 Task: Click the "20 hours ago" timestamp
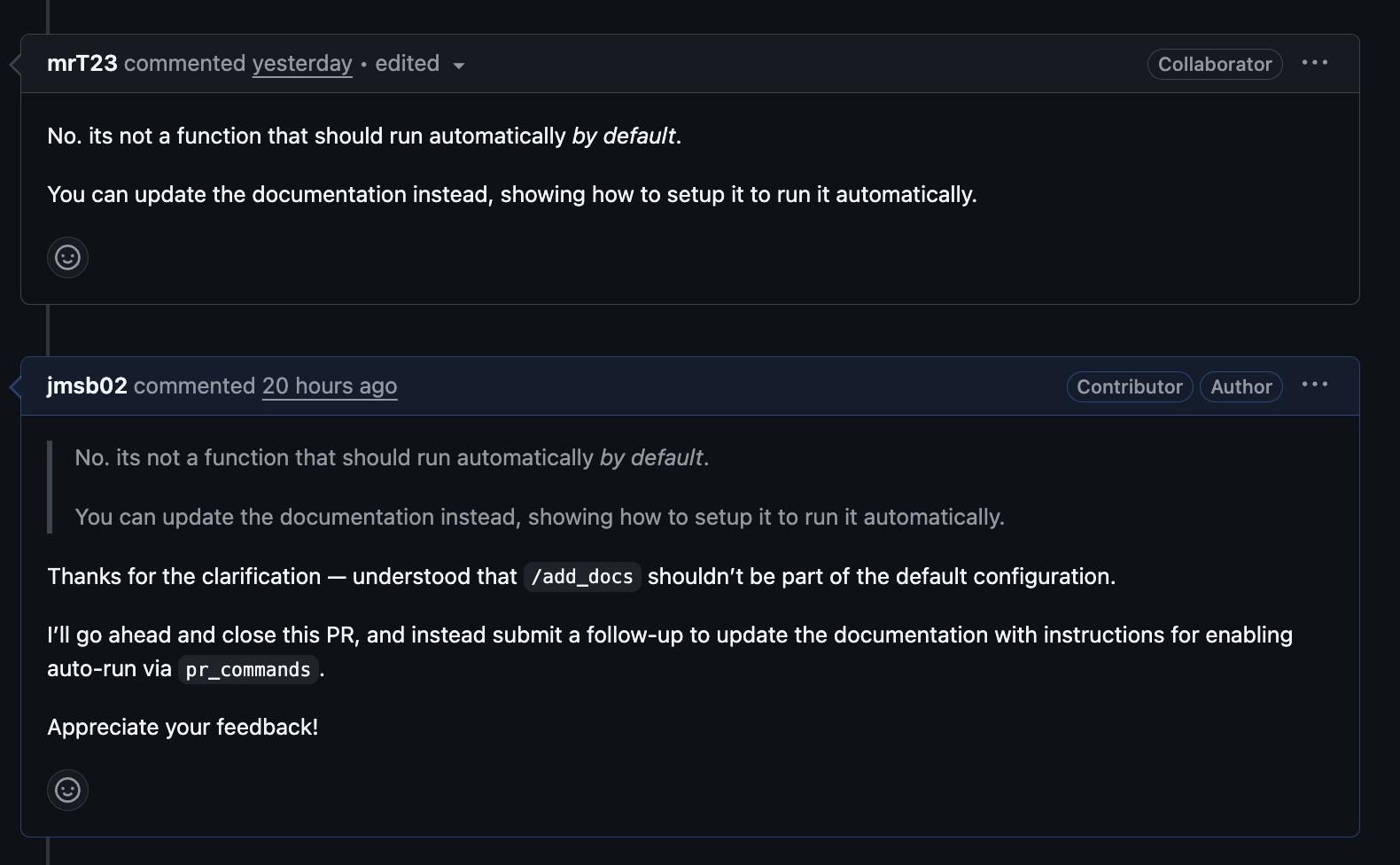point(330,386)
